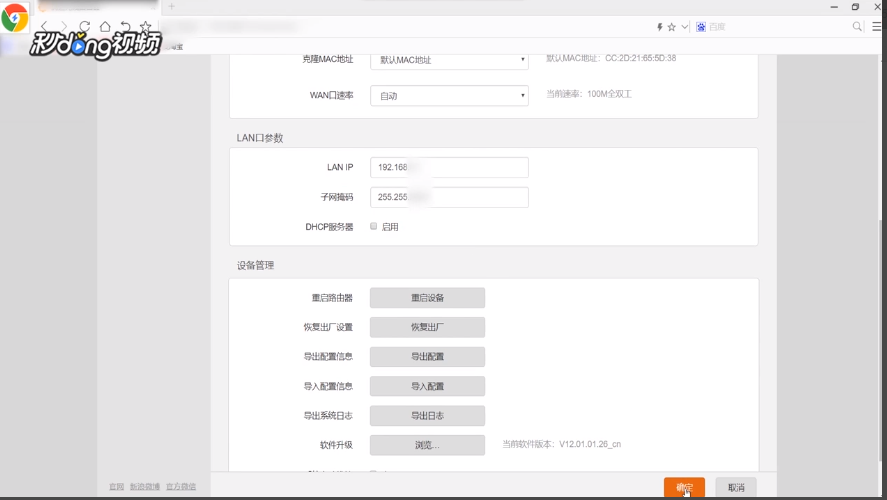Viewport: 887px width, 500px height.
Task: Go forward with the browser forward arrow
Action: point(64,27)
